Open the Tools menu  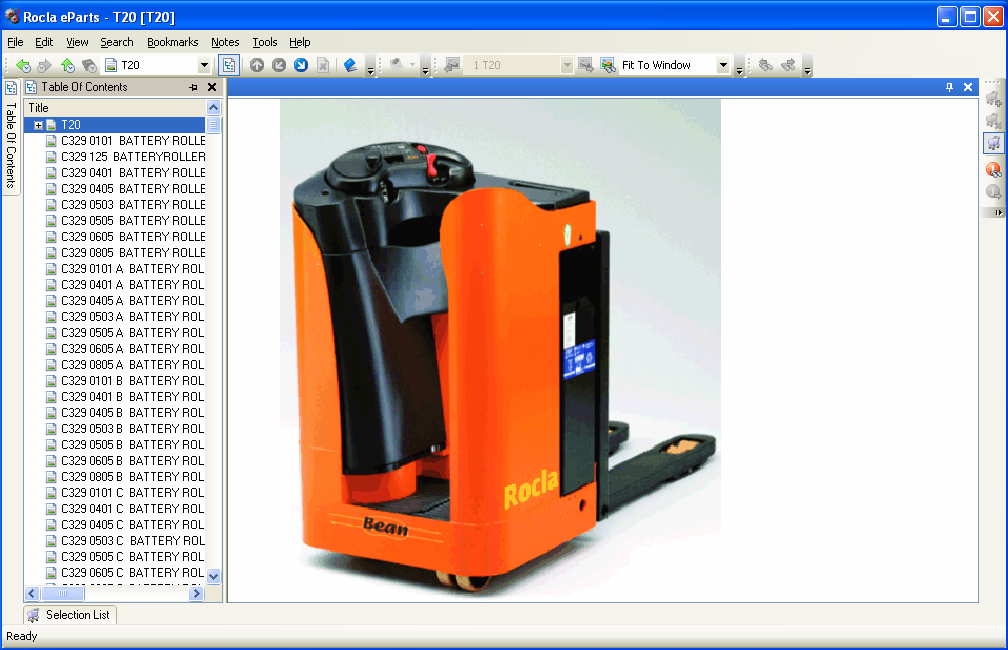point(265,42)
